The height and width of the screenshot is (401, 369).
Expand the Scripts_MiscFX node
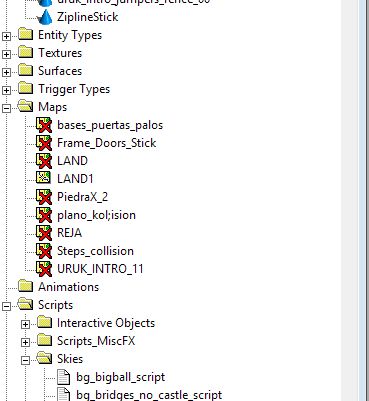tap(25, 342)
